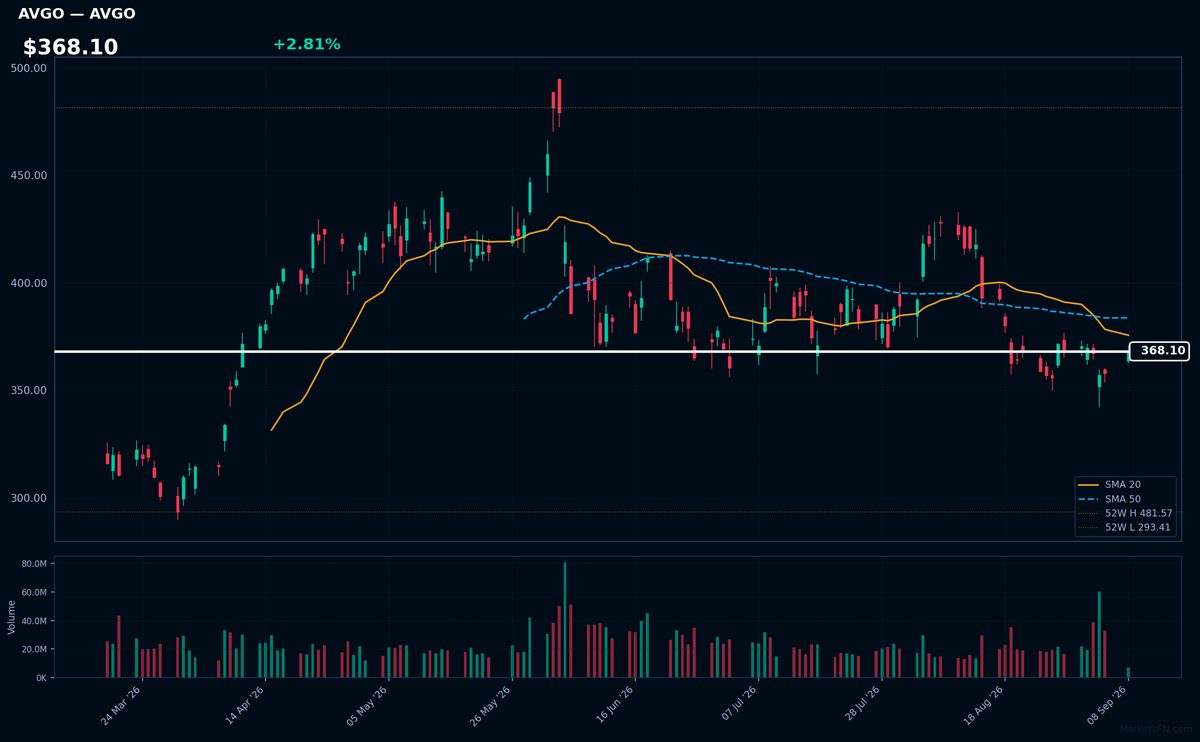
Task: Click the tallest volume bar near 80M
Action: coord(565,620)
